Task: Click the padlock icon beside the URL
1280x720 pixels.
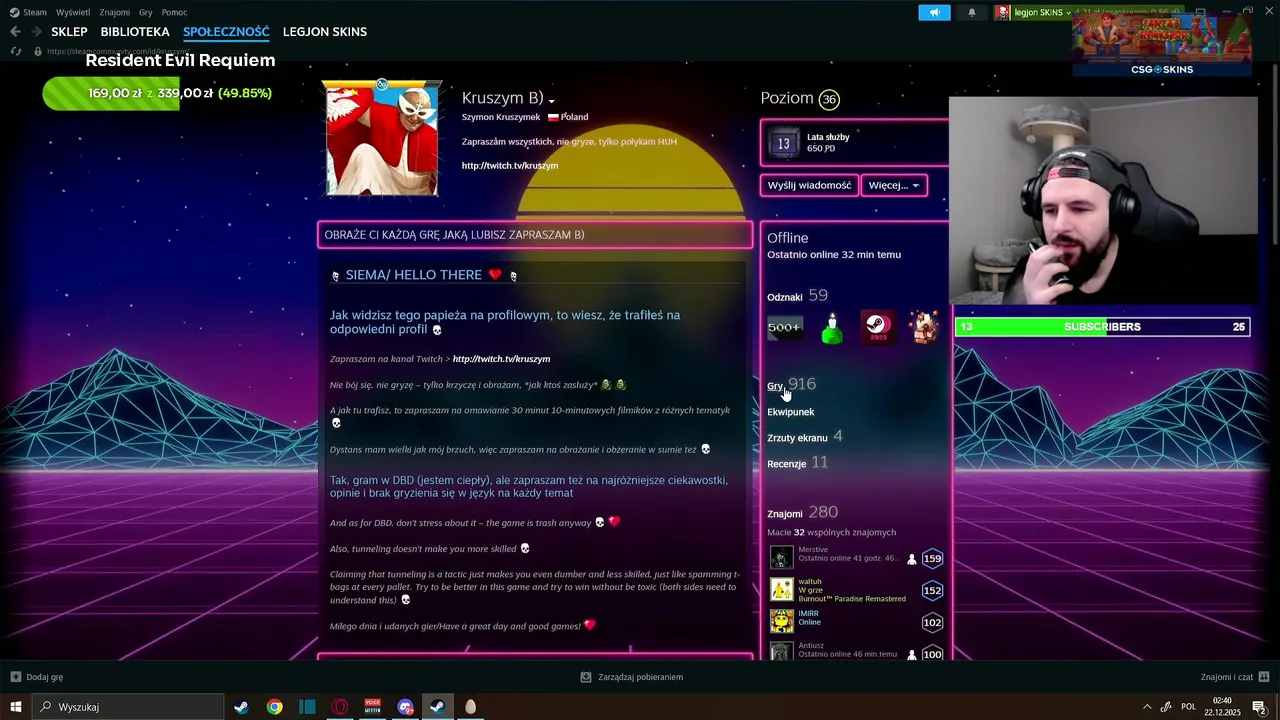Action: click(x=38, y=51)
